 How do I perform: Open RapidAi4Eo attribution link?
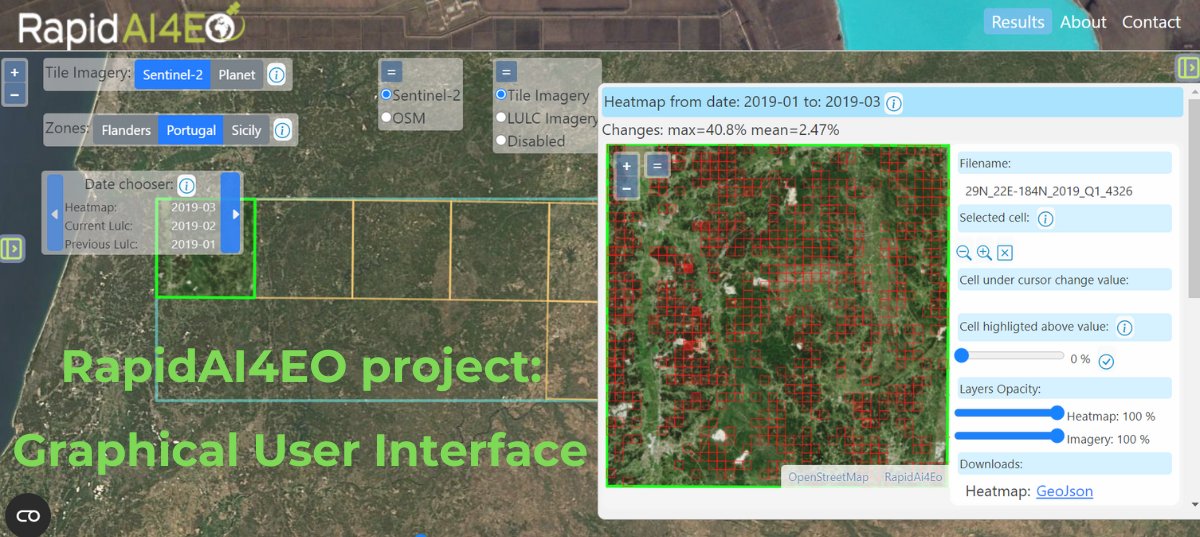click(913, 477)
